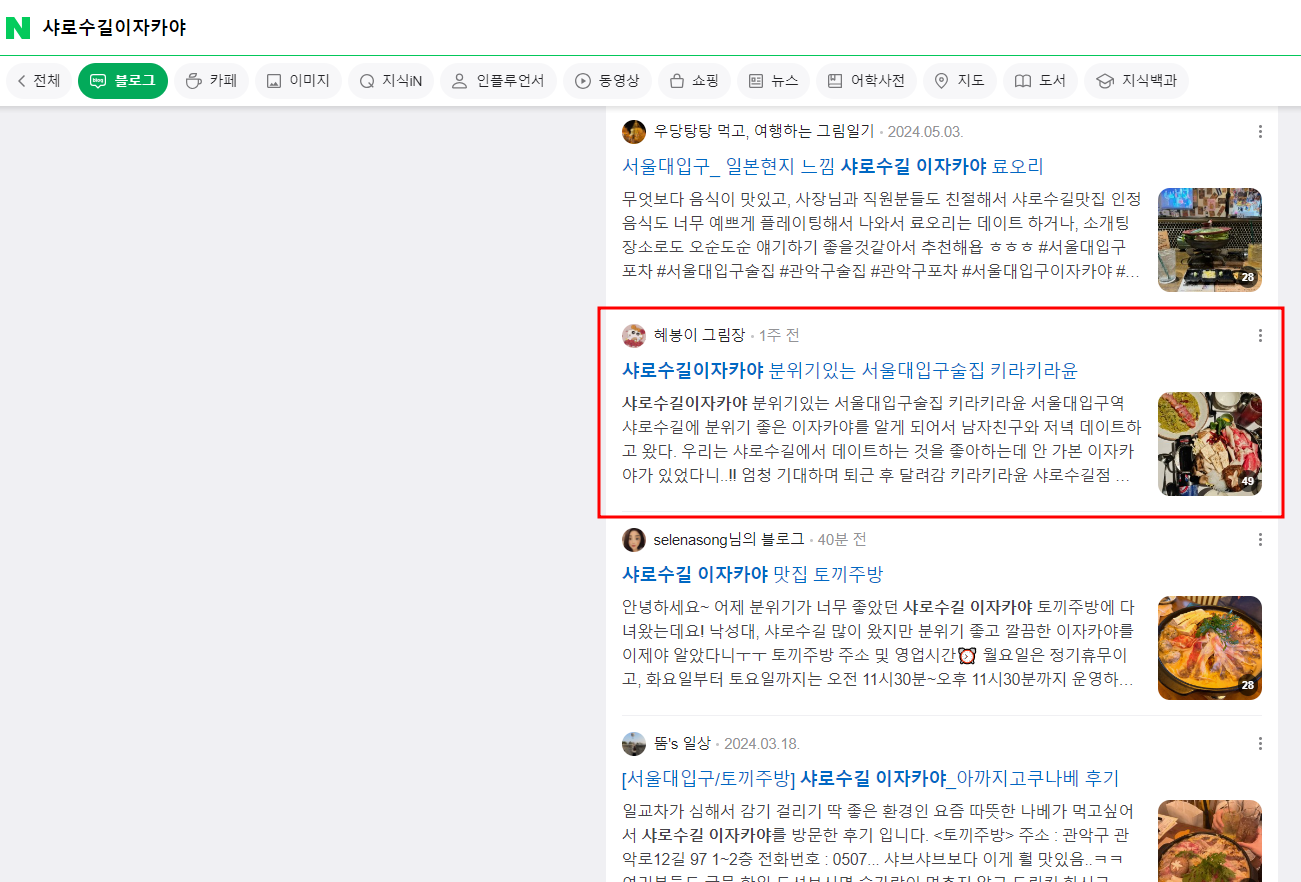1301x882 pixels.
Task: Open the 키라키라윤 post food thumbnail
Action: tap(1209, 444)
